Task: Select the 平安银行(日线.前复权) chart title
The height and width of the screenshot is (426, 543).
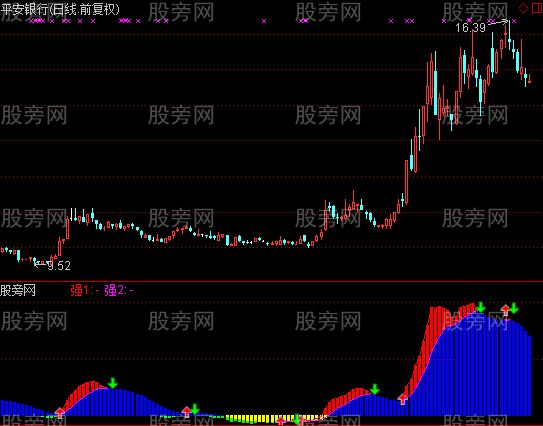Action: [60, 9]
